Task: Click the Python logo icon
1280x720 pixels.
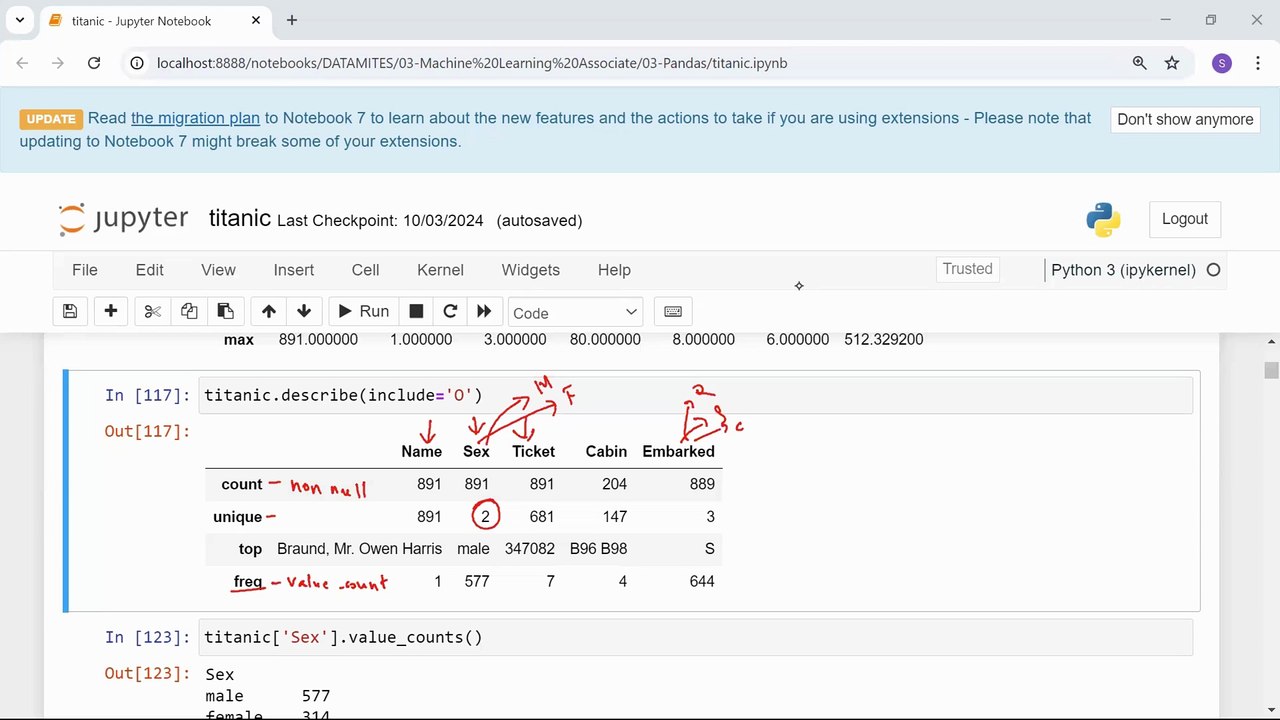Action: click(x=1103, y=220)
